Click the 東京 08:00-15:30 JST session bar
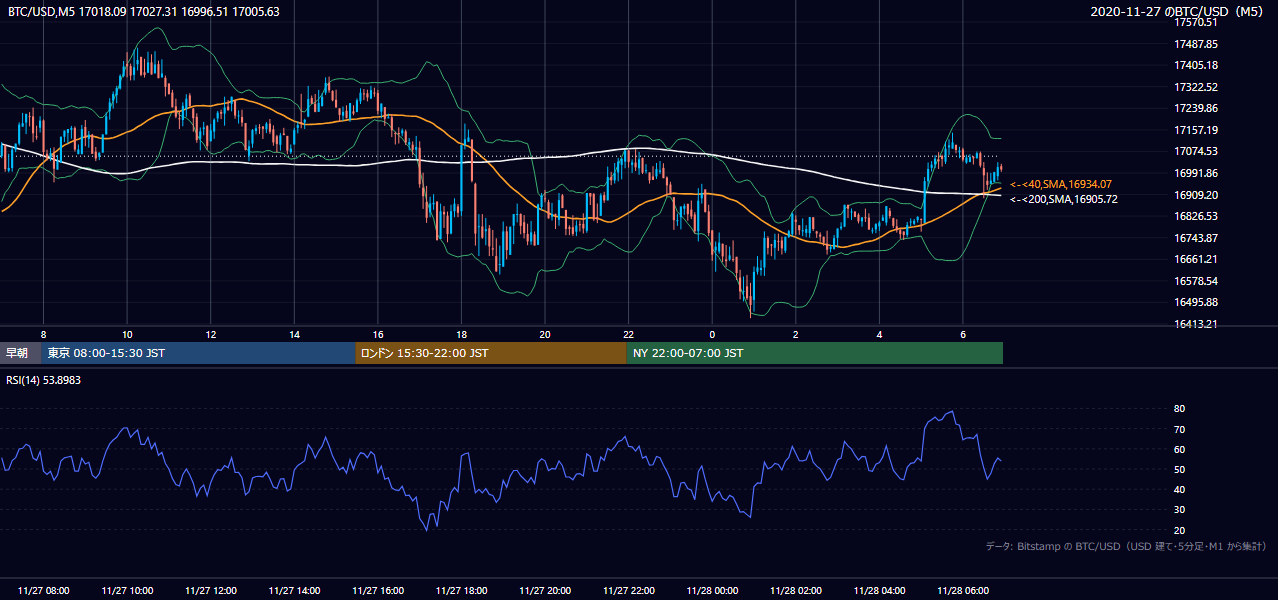Viewport: 1278px width, 600px height. (x=198, y=353)
